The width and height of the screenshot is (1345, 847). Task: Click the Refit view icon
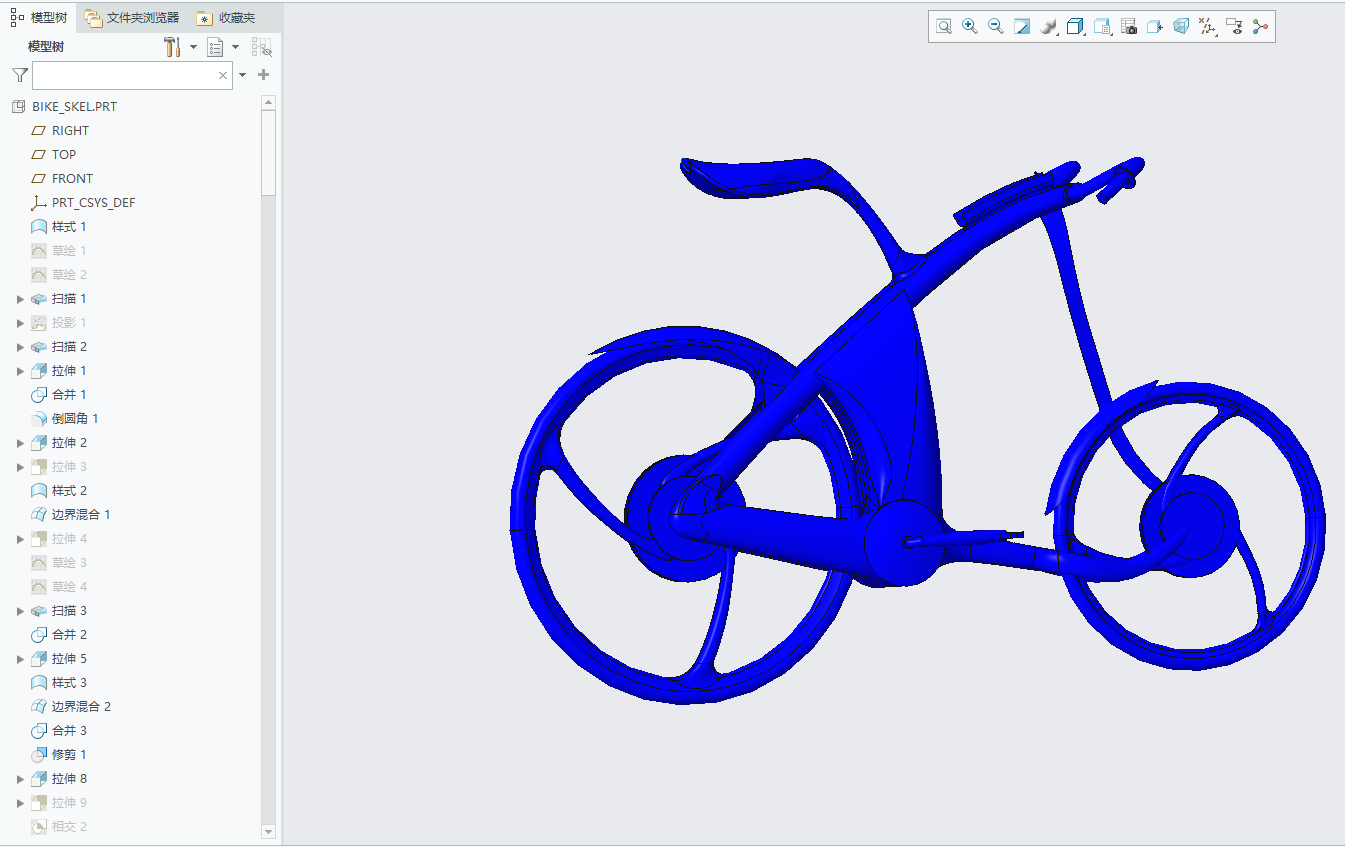943,27
